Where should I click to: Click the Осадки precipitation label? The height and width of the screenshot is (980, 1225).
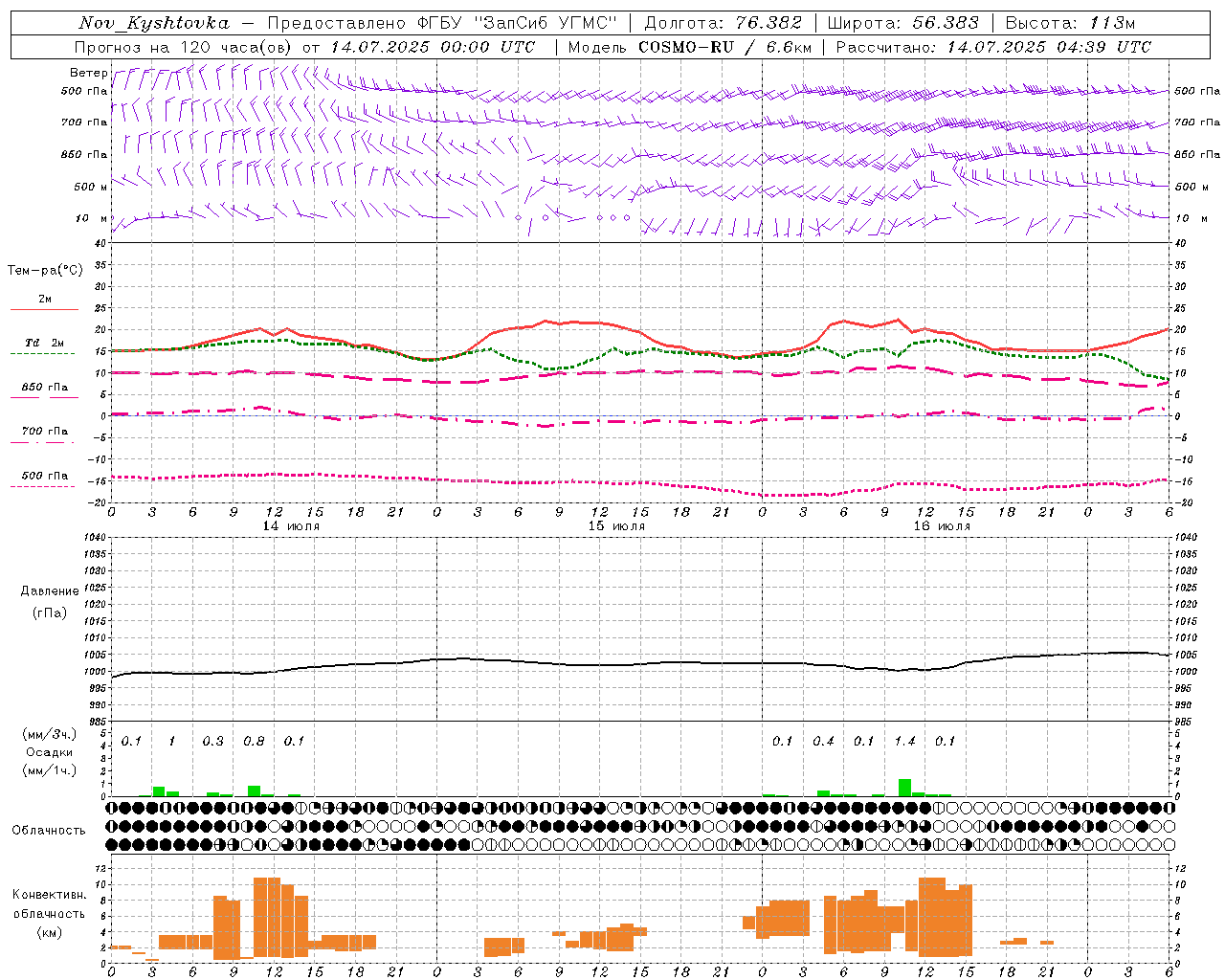(x=49, y=752)
